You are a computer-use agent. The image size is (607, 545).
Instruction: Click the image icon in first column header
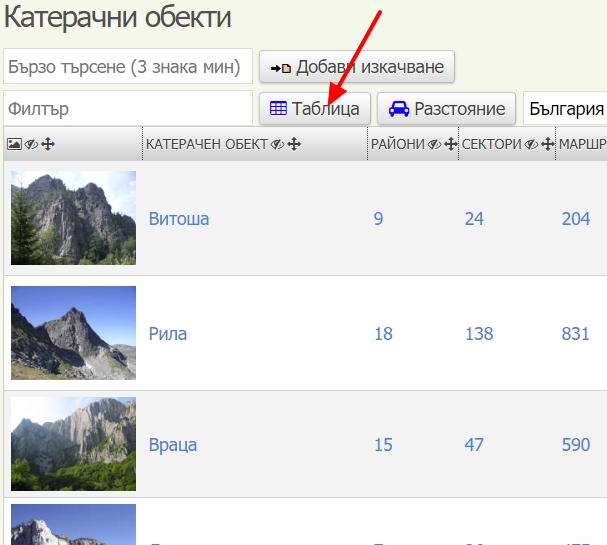14,144
